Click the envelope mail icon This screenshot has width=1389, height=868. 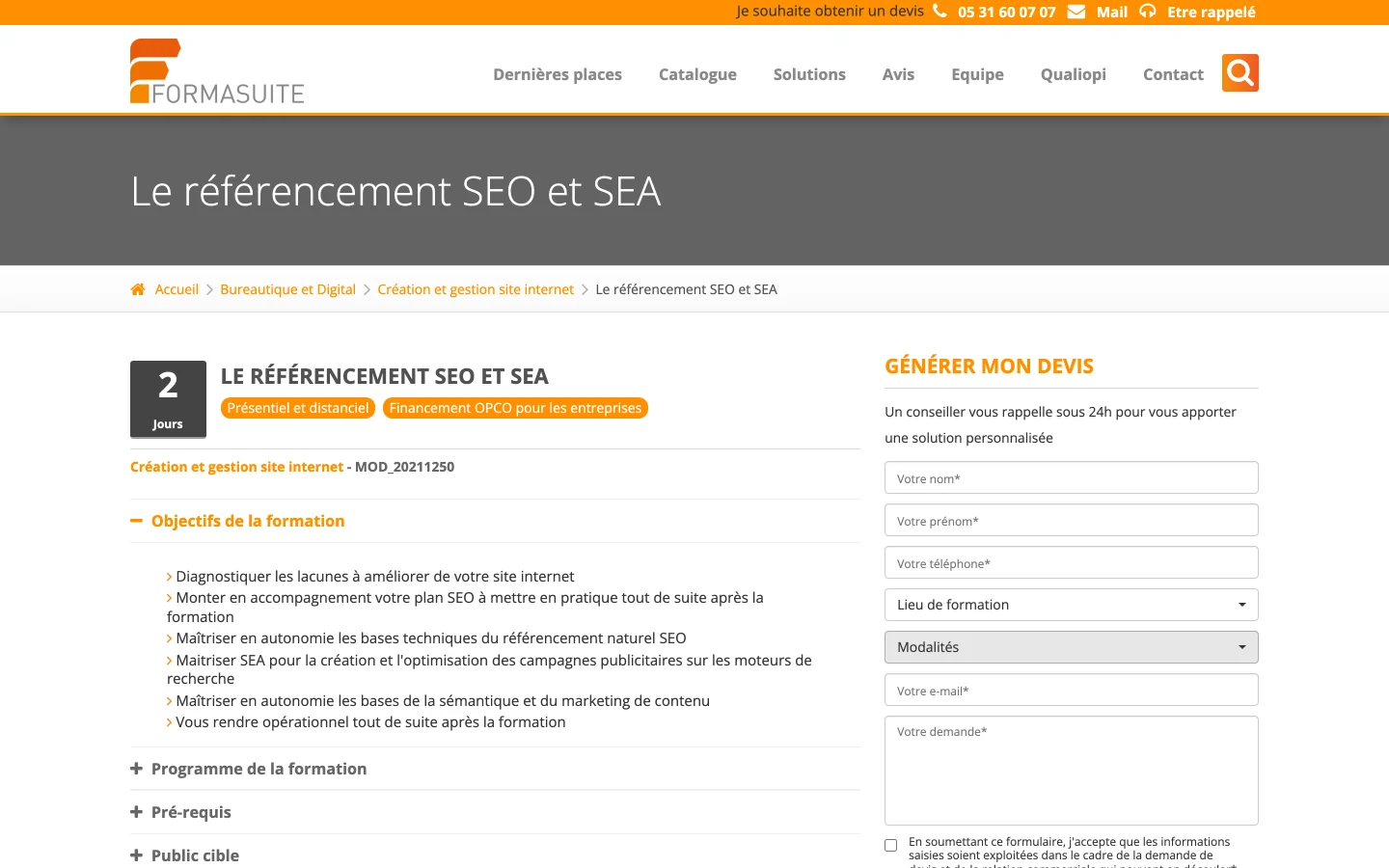(x=1076, y=12)
